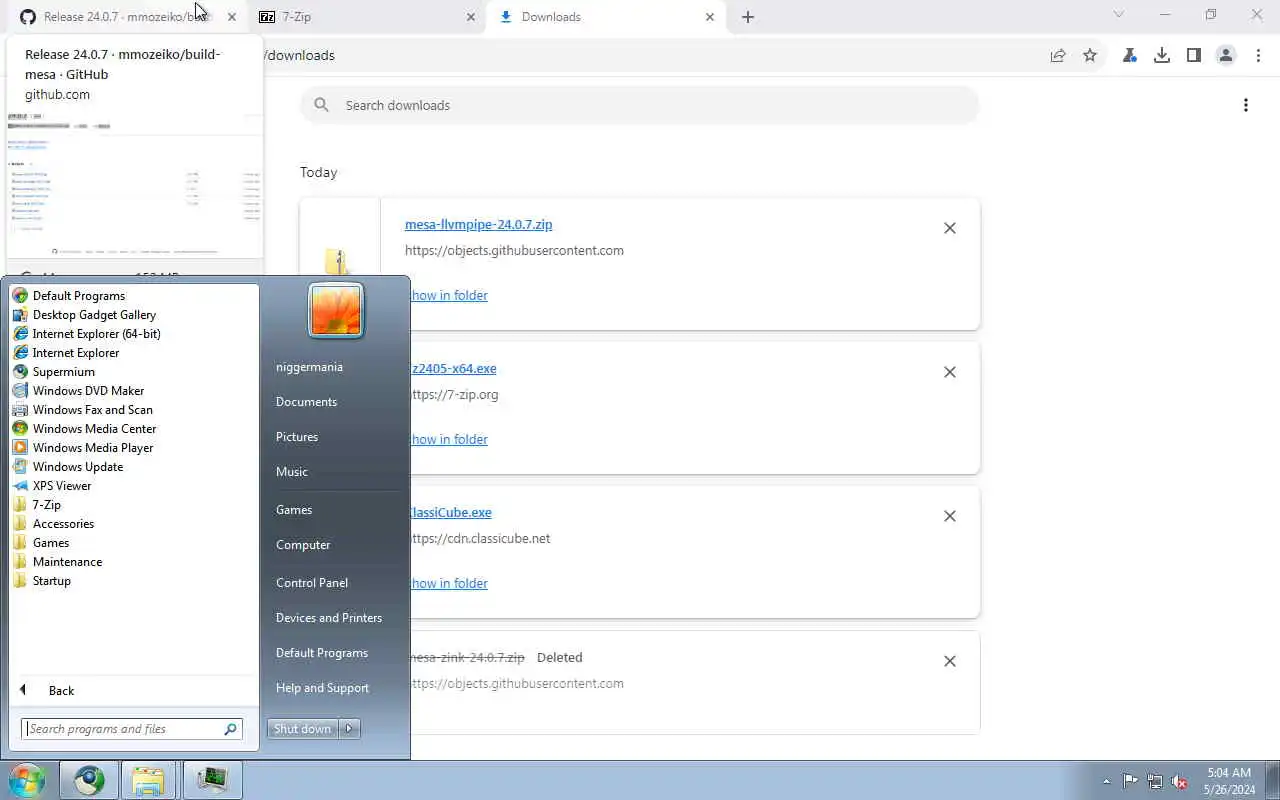Toggle the side panel icon

click(1194, 56)
